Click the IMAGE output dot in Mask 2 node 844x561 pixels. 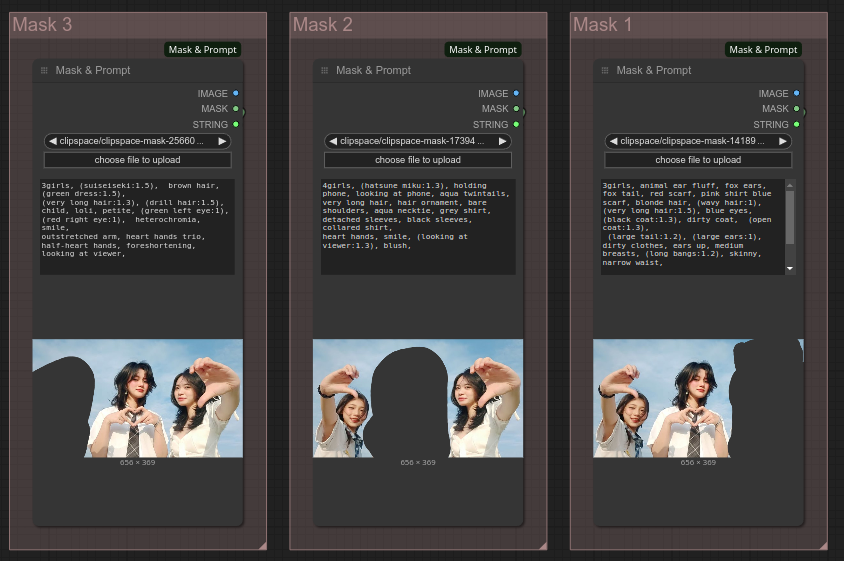click(x=516, y=93)
